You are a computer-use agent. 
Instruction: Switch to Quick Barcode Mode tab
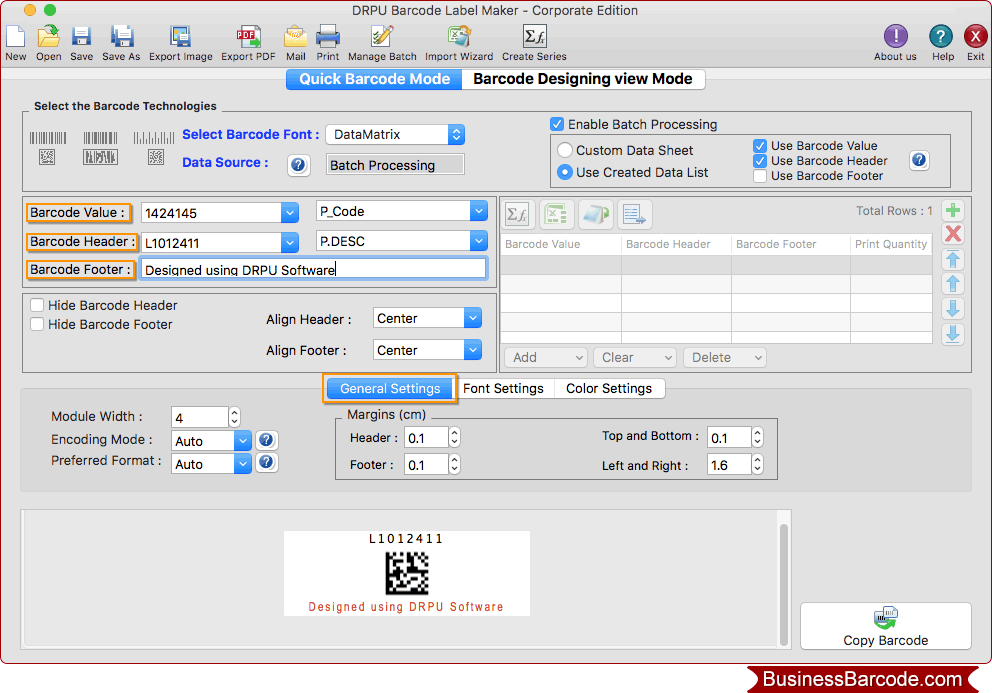click(375, 79)
